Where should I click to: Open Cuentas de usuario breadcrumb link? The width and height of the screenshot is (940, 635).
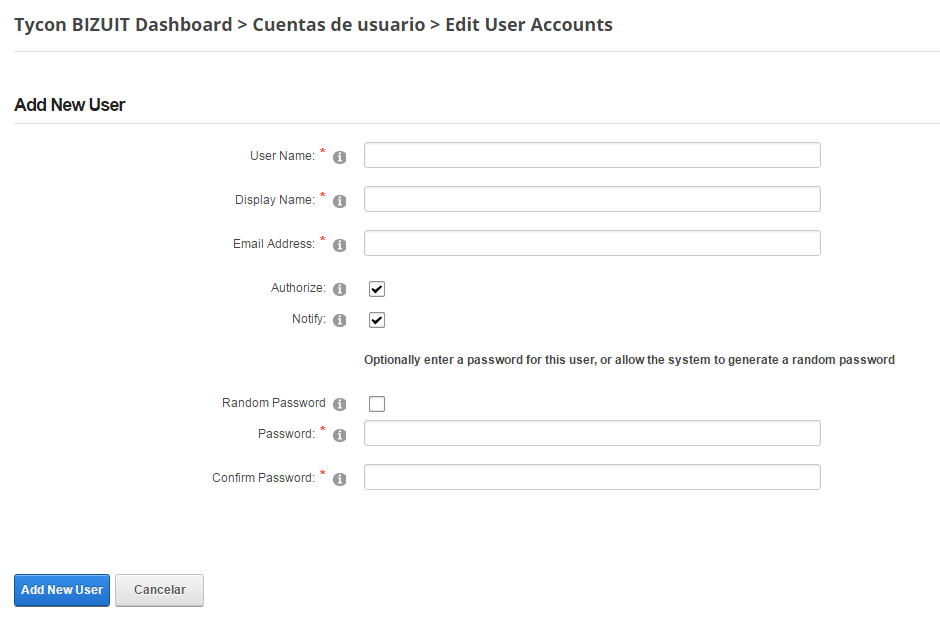(x=339, y=25)
